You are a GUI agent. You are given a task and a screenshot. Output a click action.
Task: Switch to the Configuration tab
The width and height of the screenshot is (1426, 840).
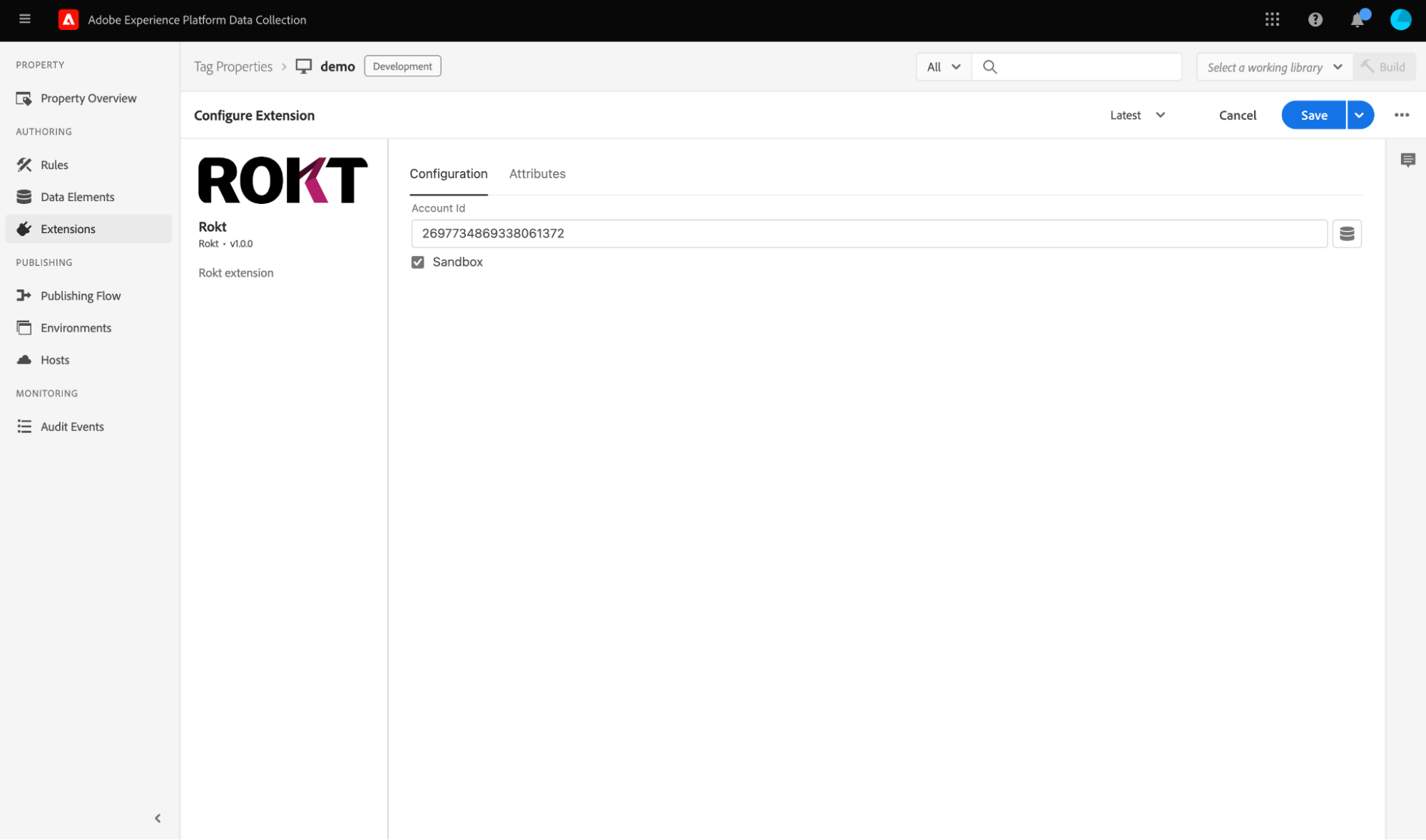click(449, 174)
